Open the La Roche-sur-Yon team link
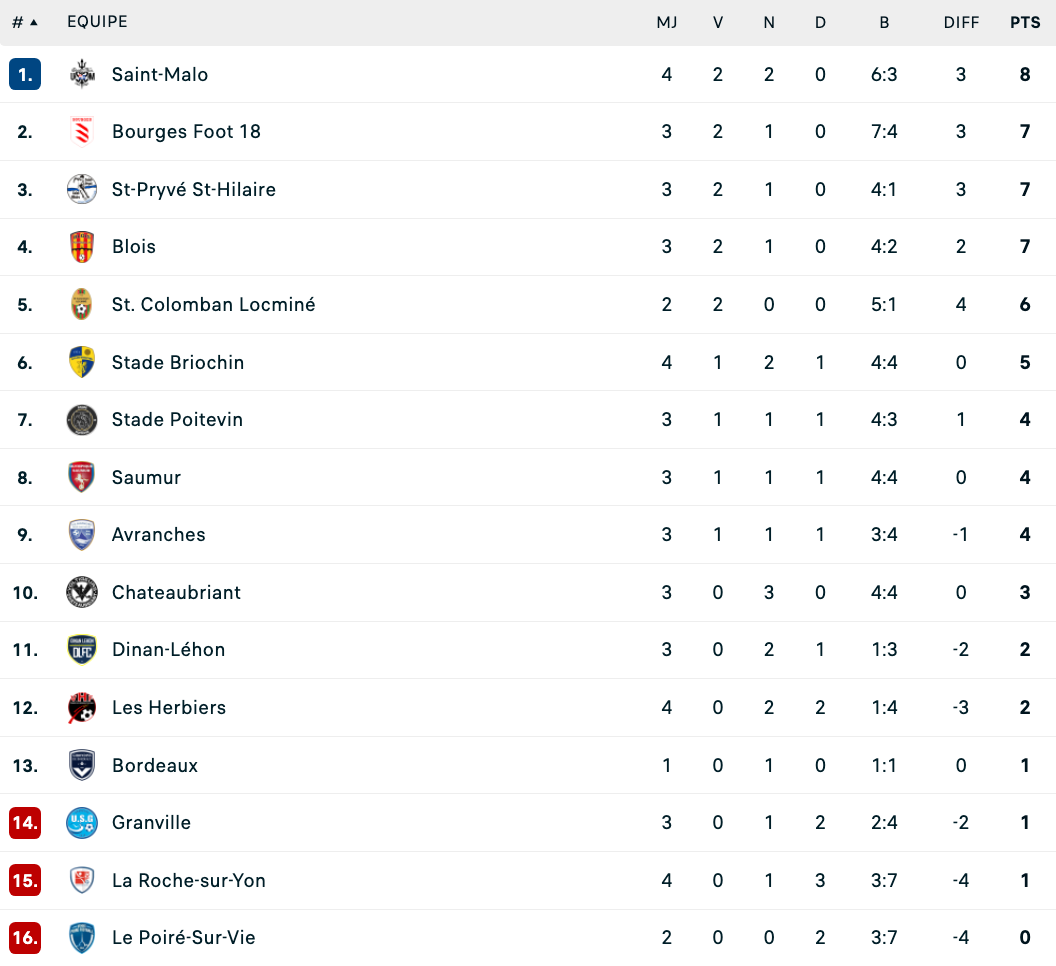 [189, 880]
